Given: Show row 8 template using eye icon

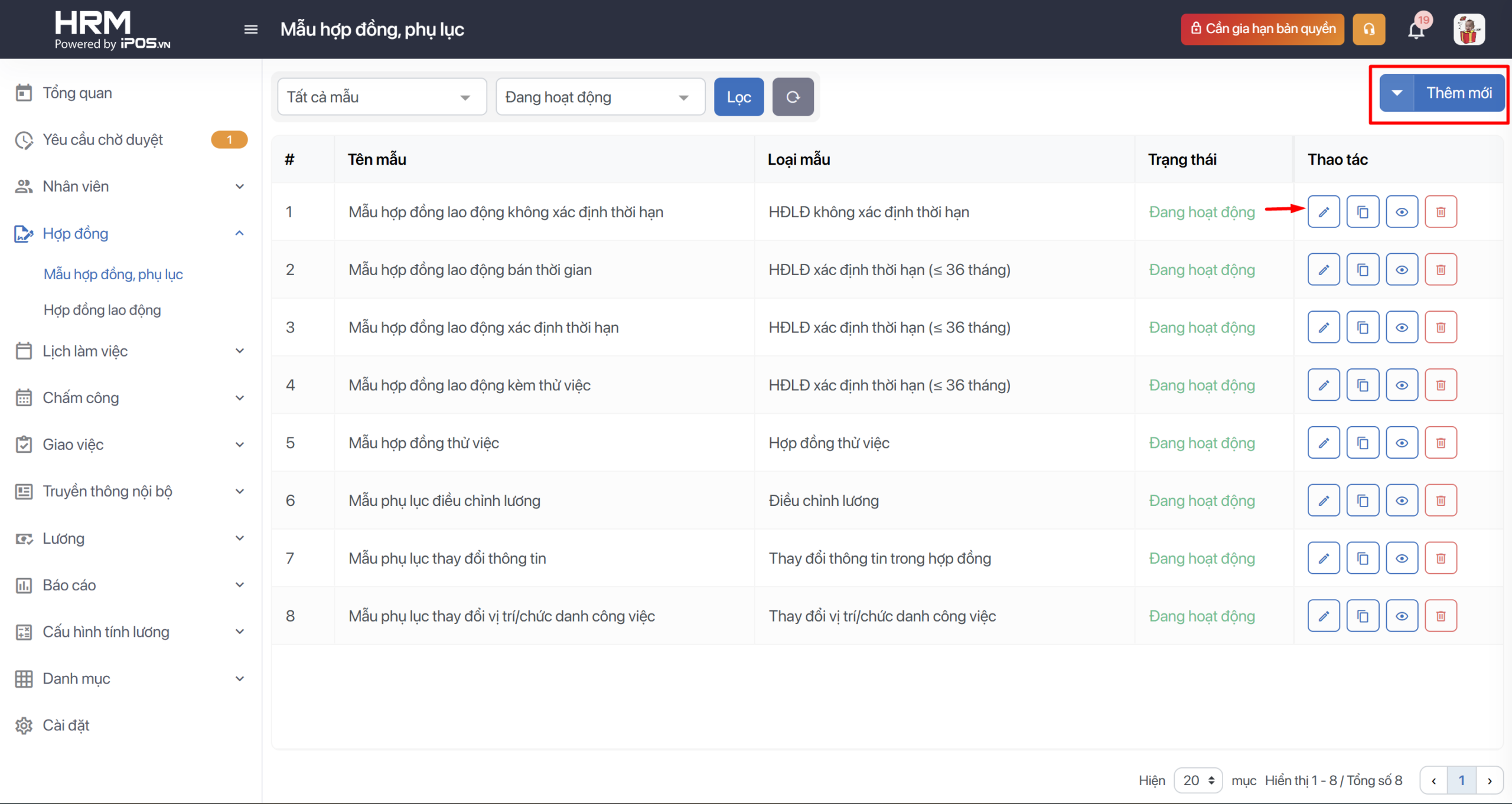Looking at the screenshot, I should [1402, 616].
